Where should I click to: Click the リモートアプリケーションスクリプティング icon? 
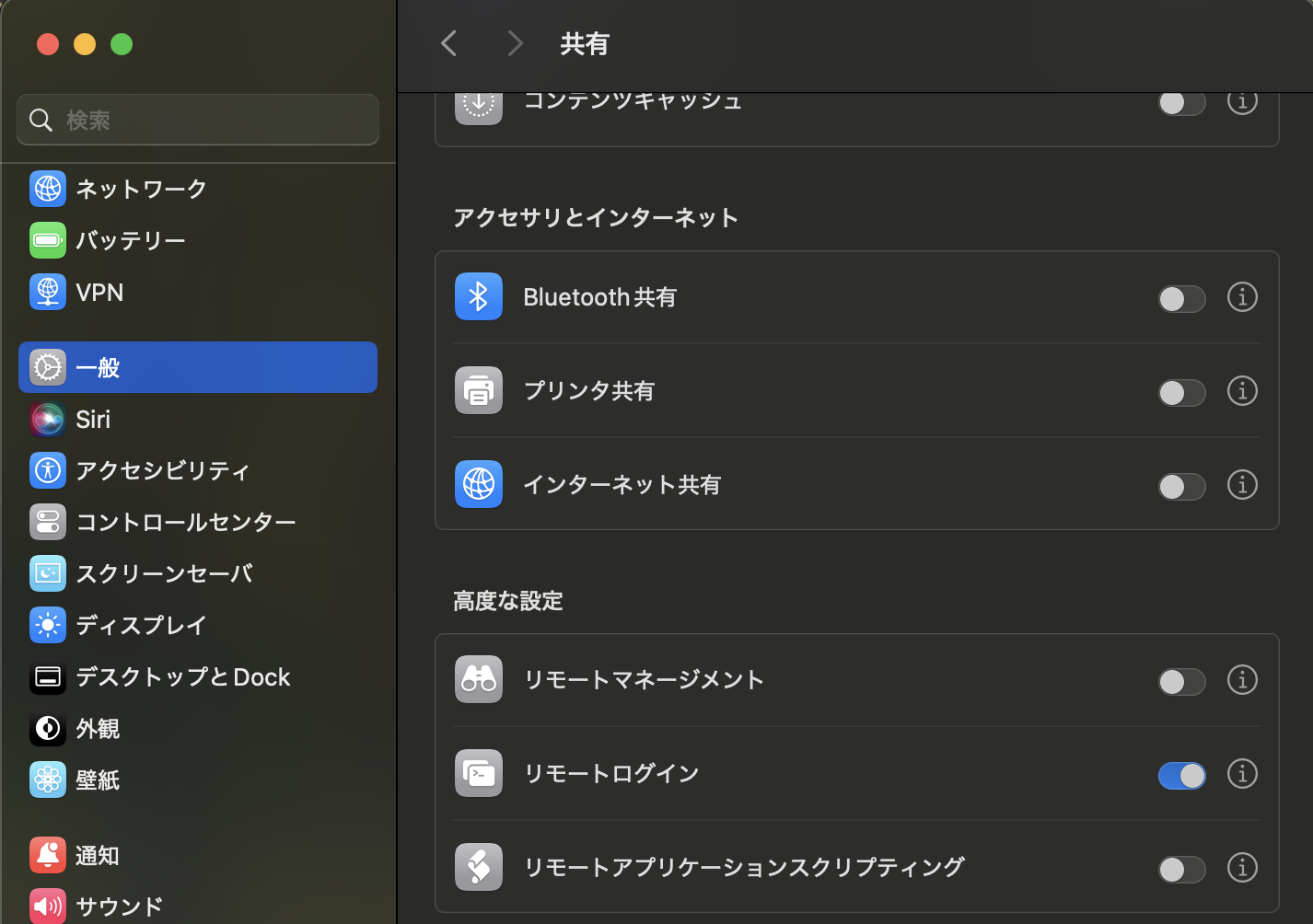[478, 867]
